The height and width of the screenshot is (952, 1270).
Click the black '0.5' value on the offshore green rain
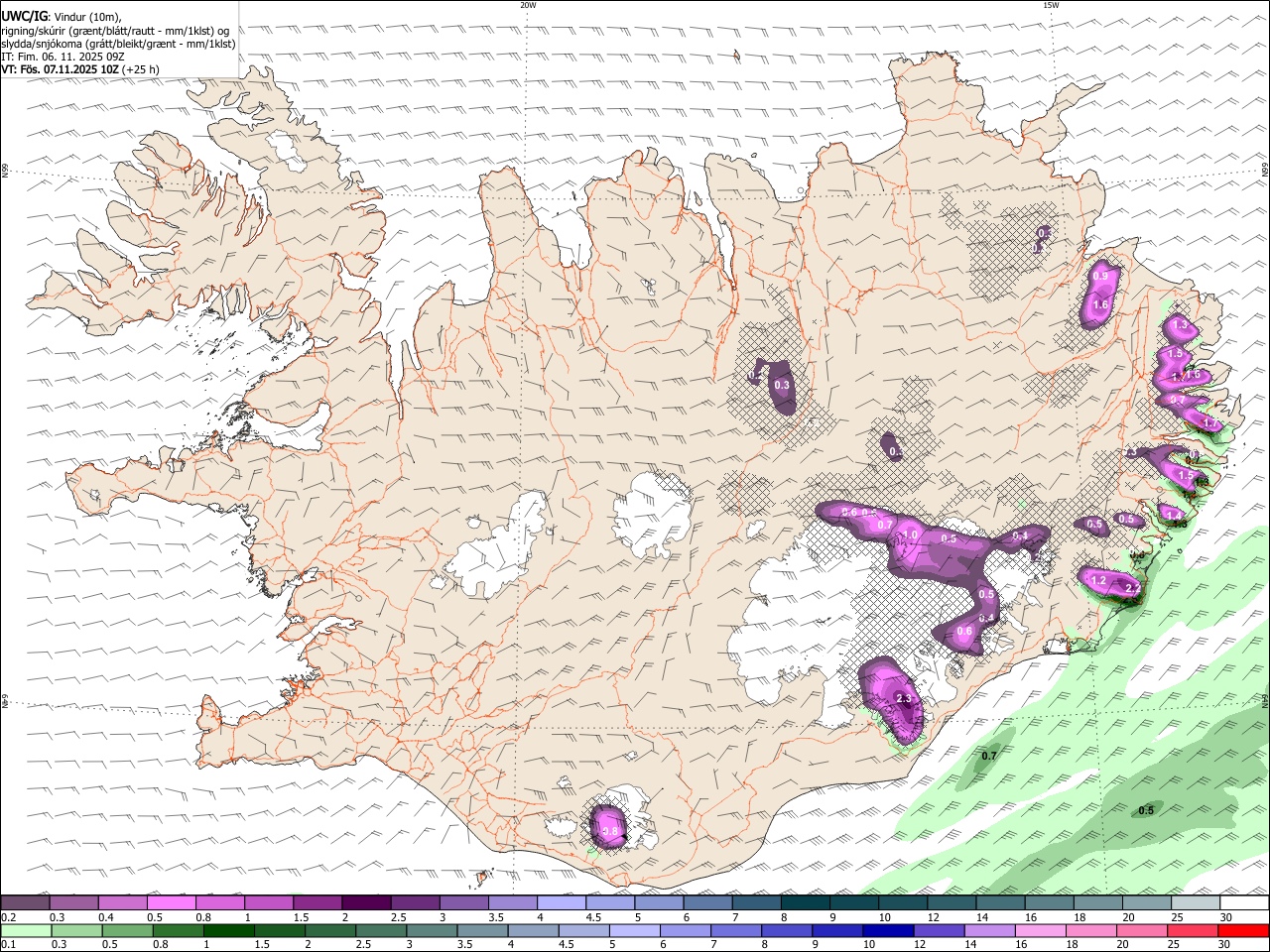coord(1146,810)
